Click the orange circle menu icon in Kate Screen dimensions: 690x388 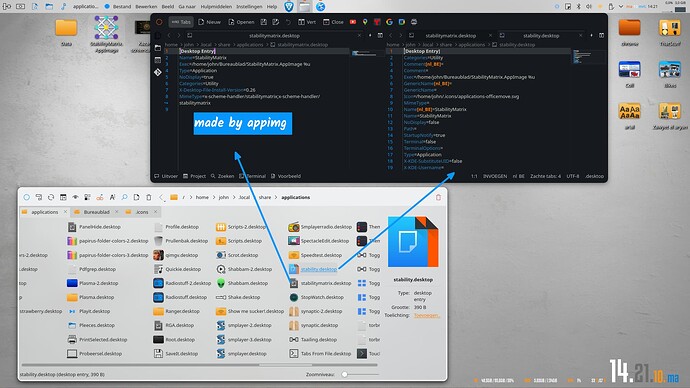point(159,22)
